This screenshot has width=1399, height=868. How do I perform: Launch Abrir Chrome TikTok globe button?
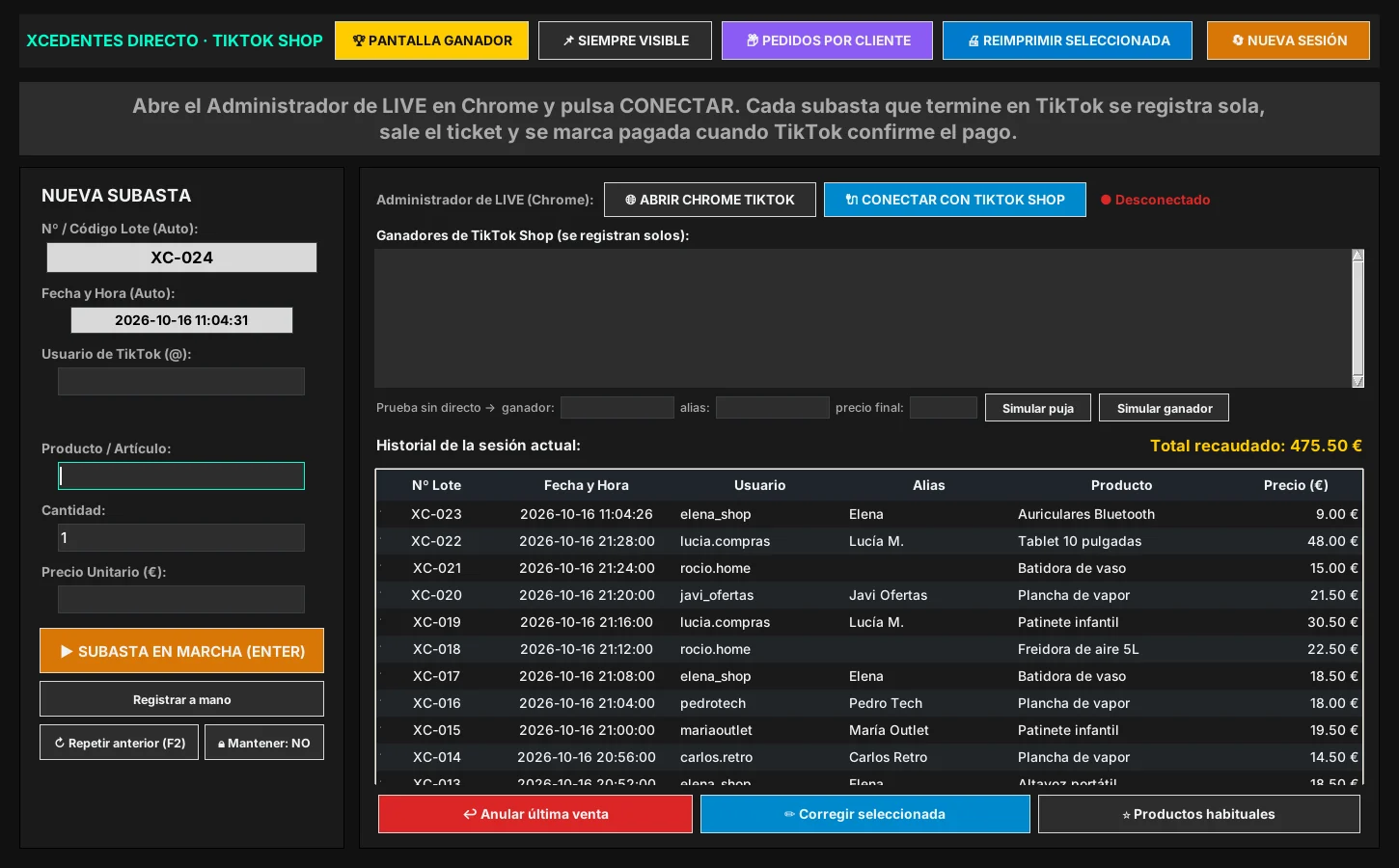click(710, 200)
